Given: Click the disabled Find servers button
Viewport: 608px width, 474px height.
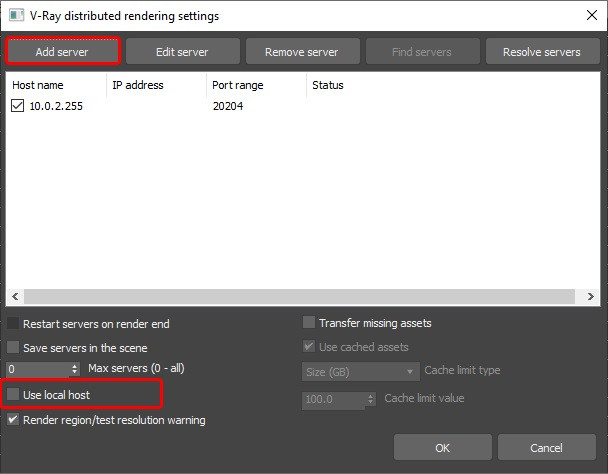Looking at the screenshot, I should pyautogui.click(x=422, y=52).
